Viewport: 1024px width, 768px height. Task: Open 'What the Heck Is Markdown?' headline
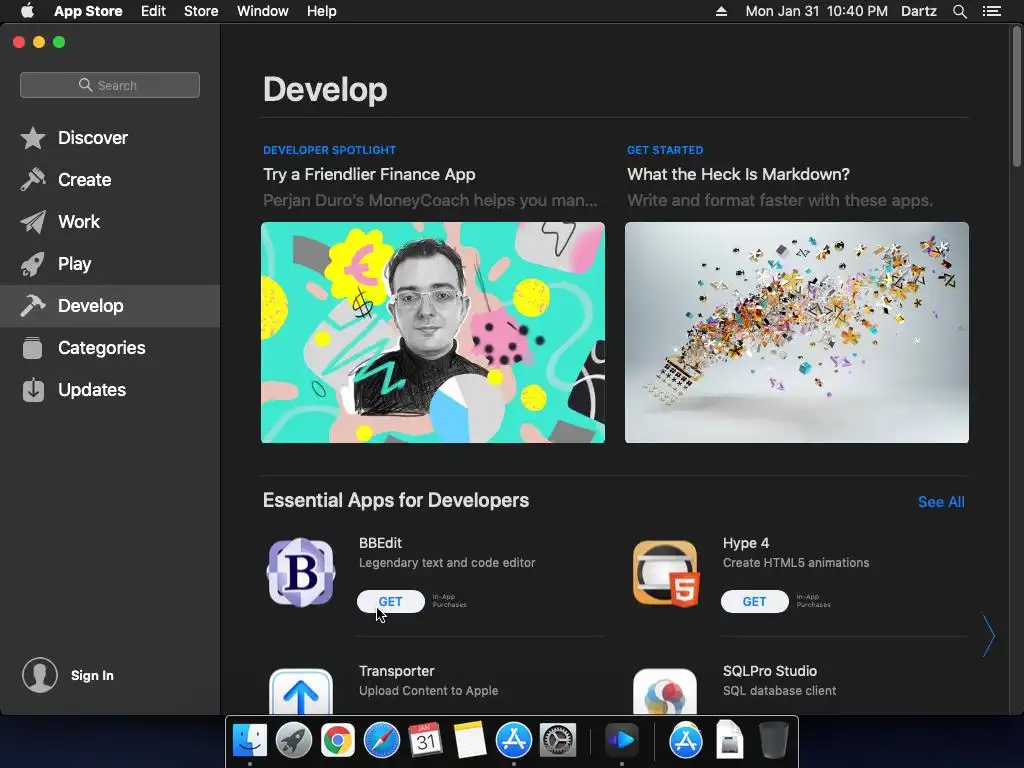(738, 174)
